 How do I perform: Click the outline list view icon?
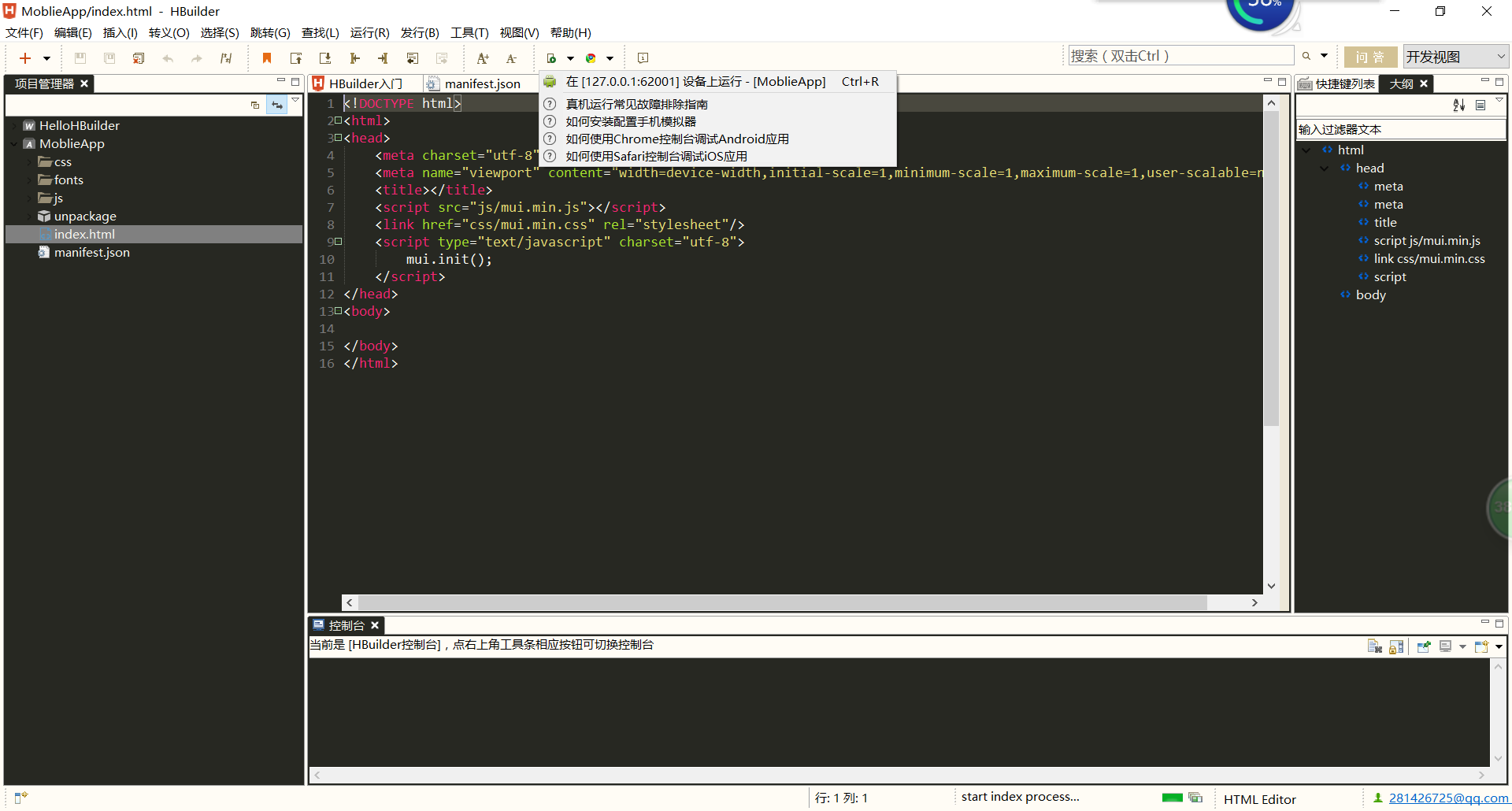coord(1480,105)
